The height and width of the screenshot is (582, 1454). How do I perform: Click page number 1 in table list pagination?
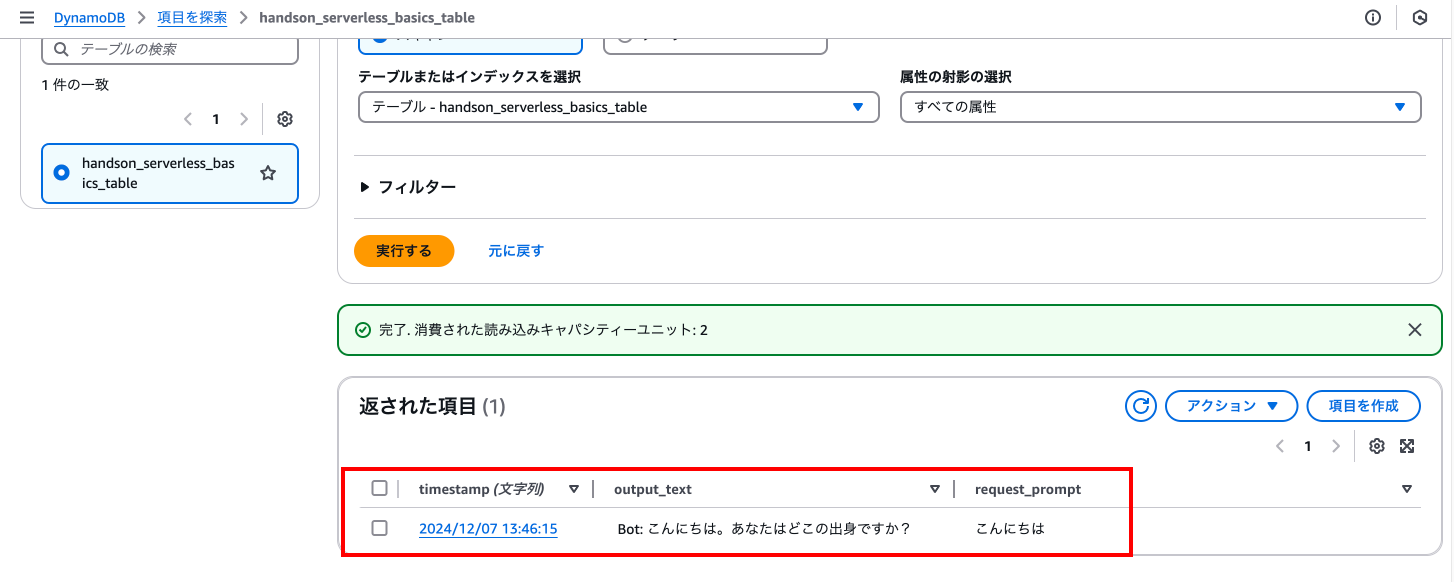tap(215, 119)
